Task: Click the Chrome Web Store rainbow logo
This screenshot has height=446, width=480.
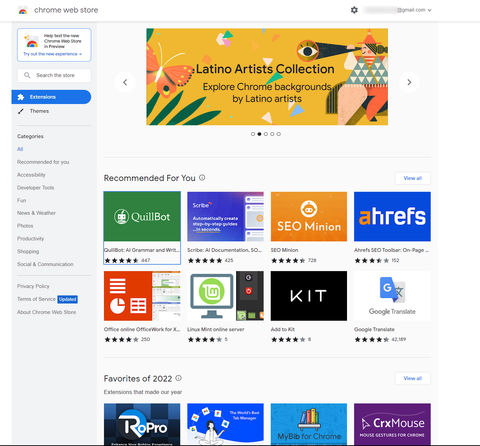Action: tap(23, 10)
